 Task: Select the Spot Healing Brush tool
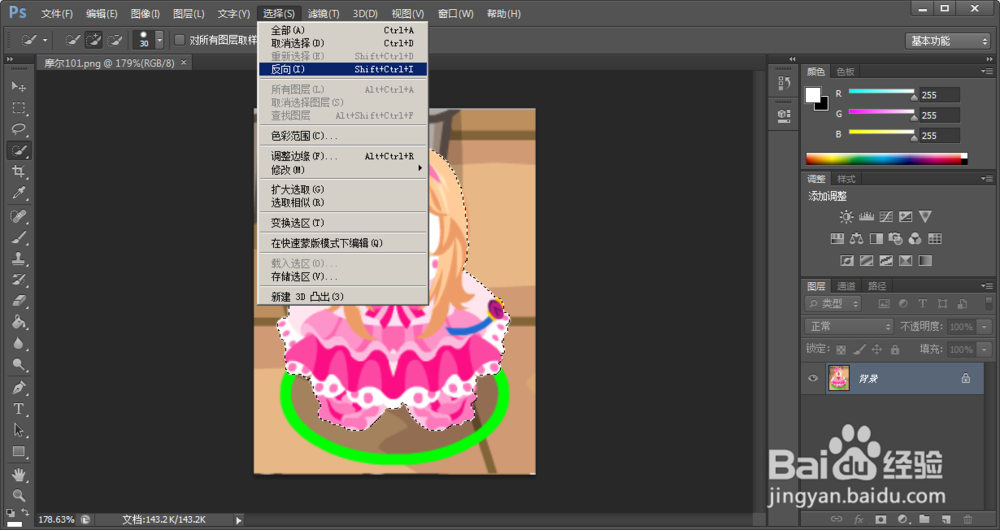(x=18, y=217)
